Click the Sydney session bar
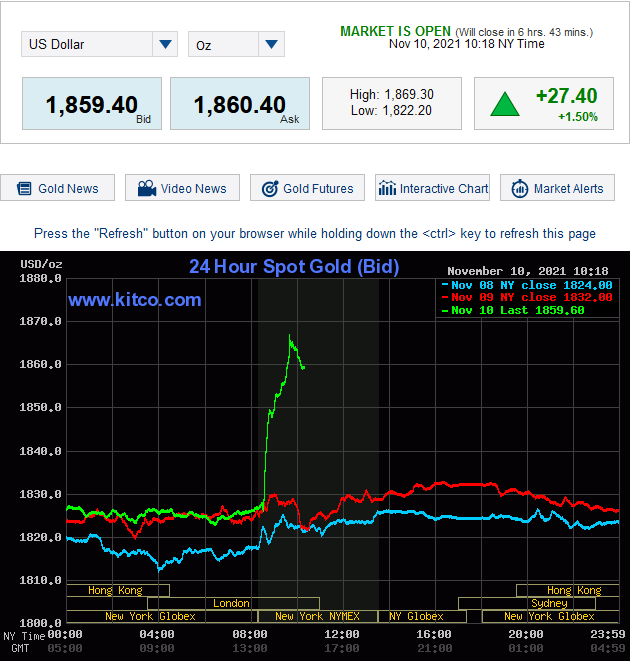Viewport: 634px width, 663px height. (527, 603)
